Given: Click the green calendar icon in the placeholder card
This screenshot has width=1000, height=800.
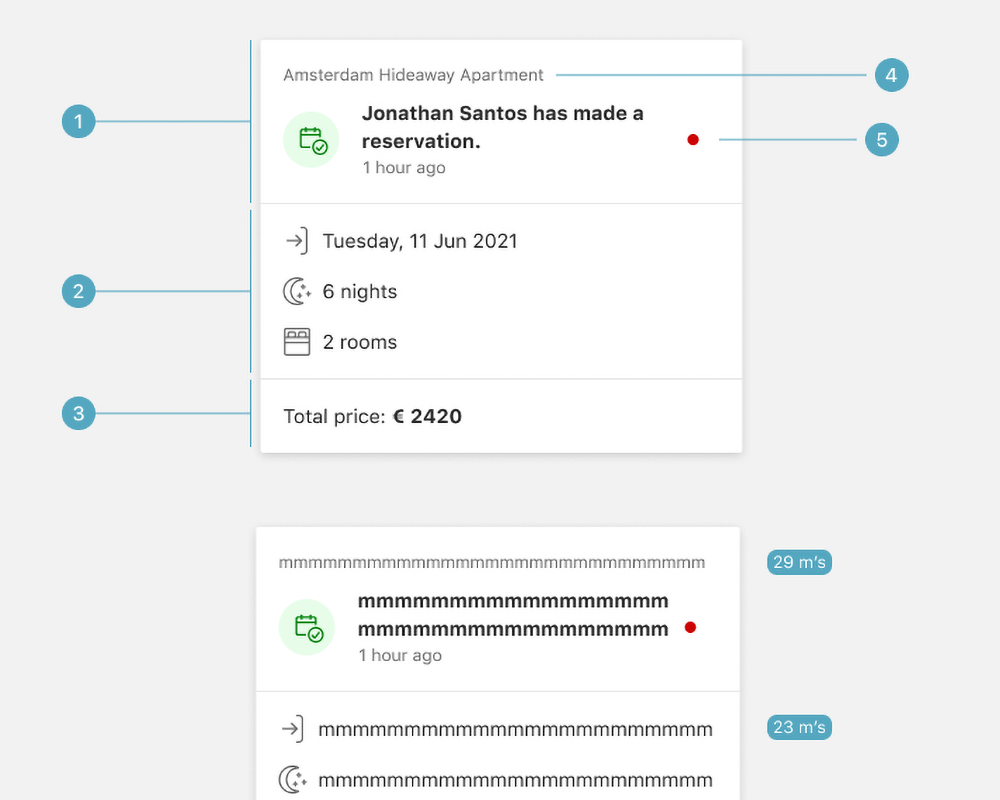Looking at the screenshot, I should tap(307, 628).
